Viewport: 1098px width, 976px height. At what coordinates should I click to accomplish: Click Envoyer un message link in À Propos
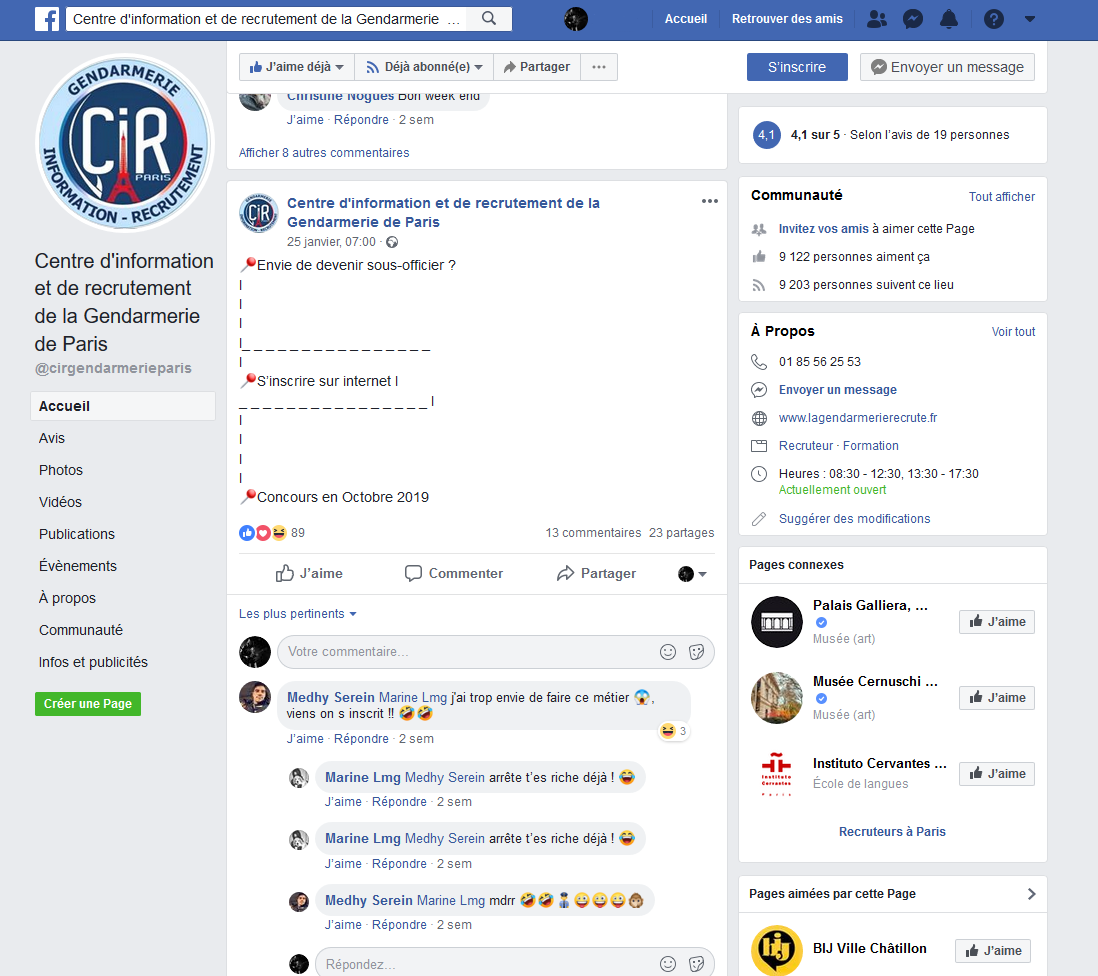(x=838, y=390)
